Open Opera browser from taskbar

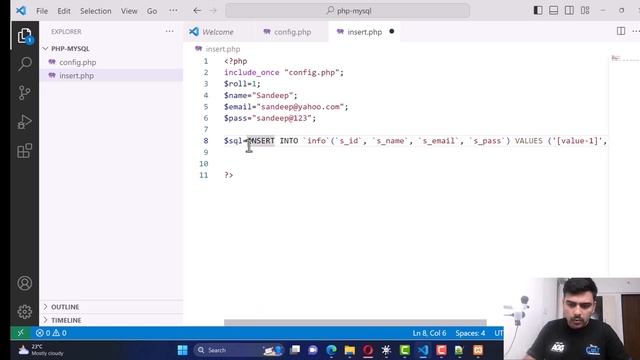point(368,350)
